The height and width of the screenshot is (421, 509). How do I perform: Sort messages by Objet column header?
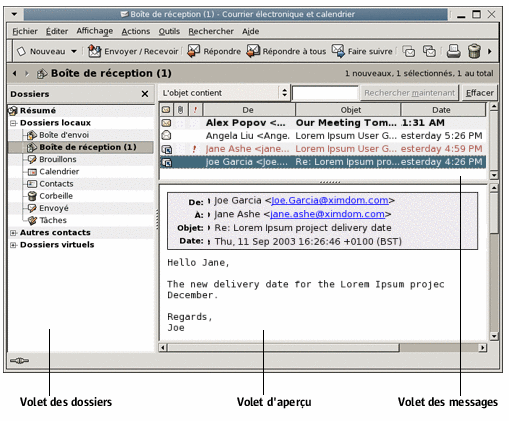click(348, 110)
